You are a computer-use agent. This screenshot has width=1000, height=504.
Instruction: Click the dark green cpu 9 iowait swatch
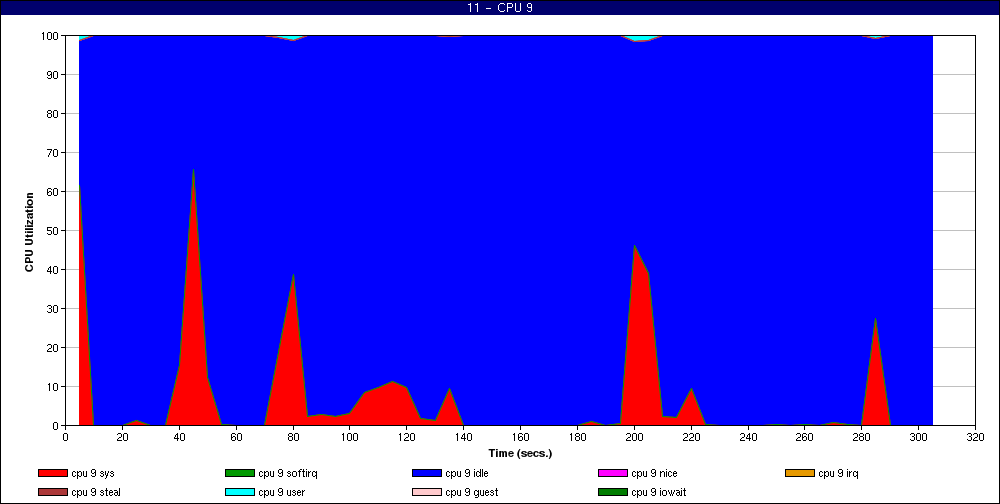[612, 493]
